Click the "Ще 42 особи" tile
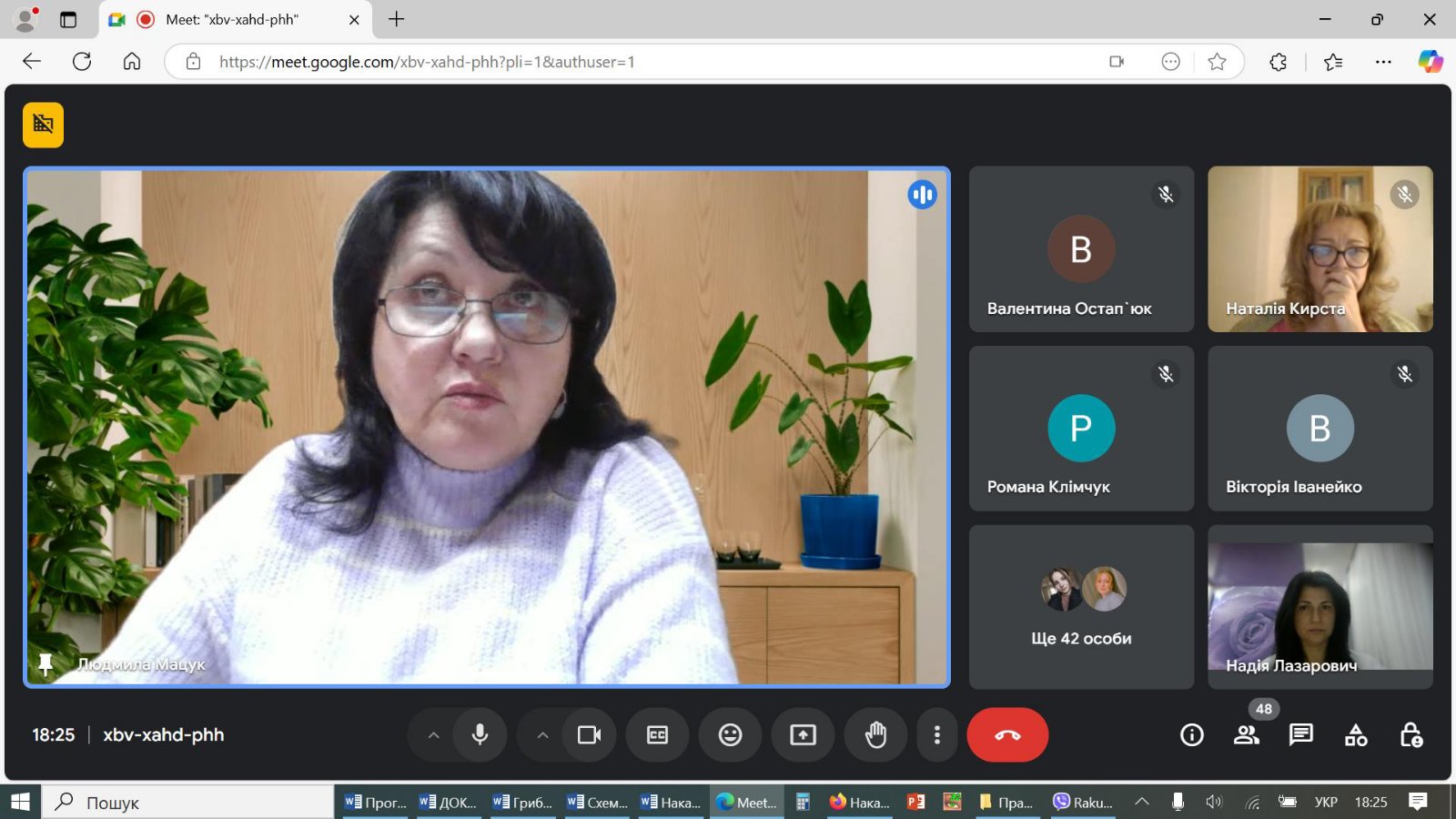Viewport: 1456px width, 819px height. (1081, 607)
